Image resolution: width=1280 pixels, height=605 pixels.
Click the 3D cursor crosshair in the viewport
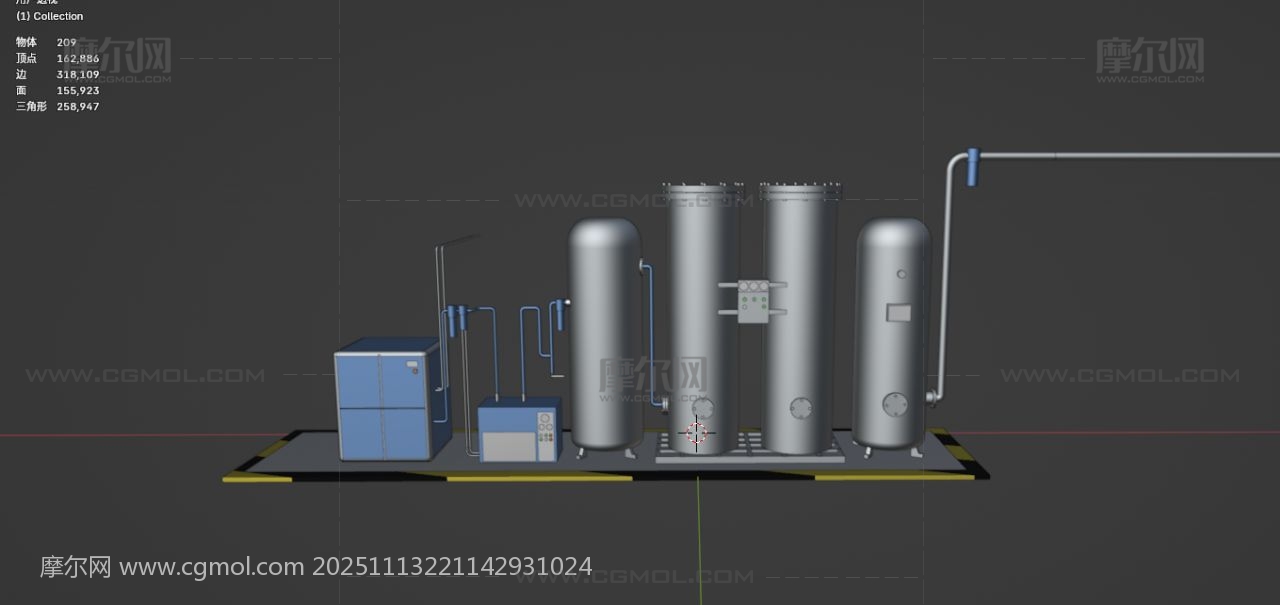click(697, 433)
